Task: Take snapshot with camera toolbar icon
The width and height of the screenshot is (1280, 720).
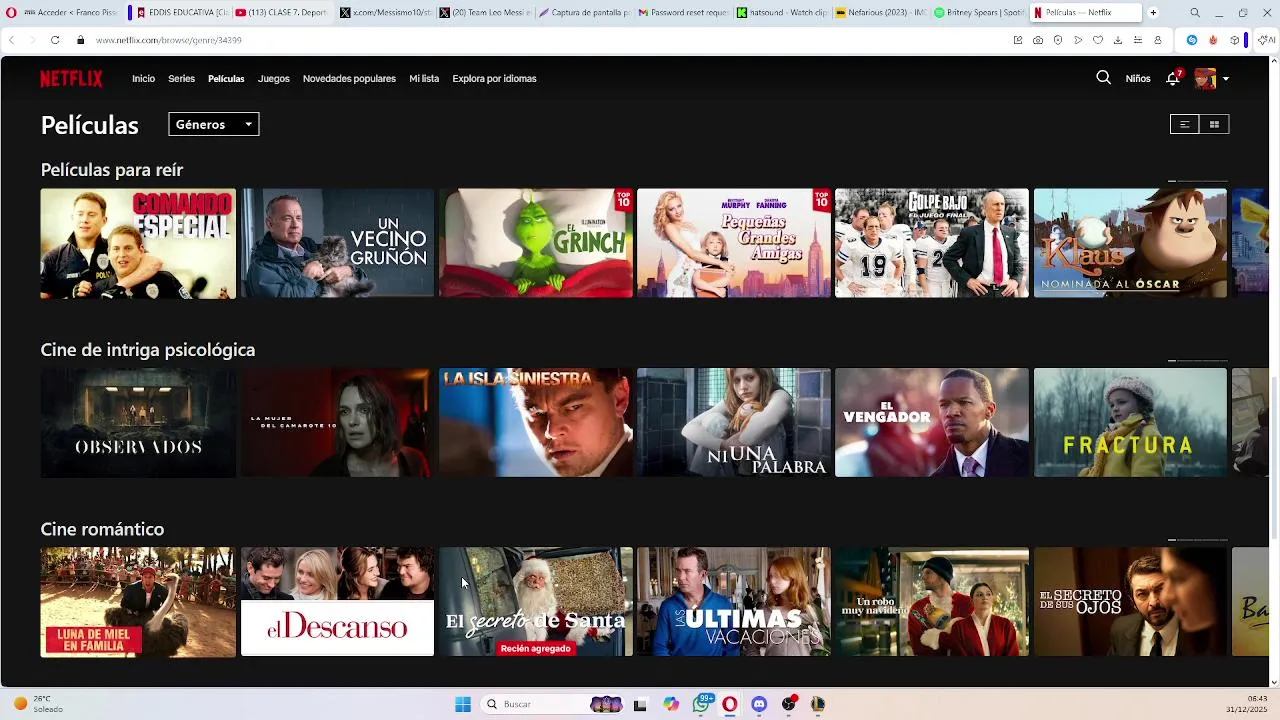Action: (x=1038, y=40)
